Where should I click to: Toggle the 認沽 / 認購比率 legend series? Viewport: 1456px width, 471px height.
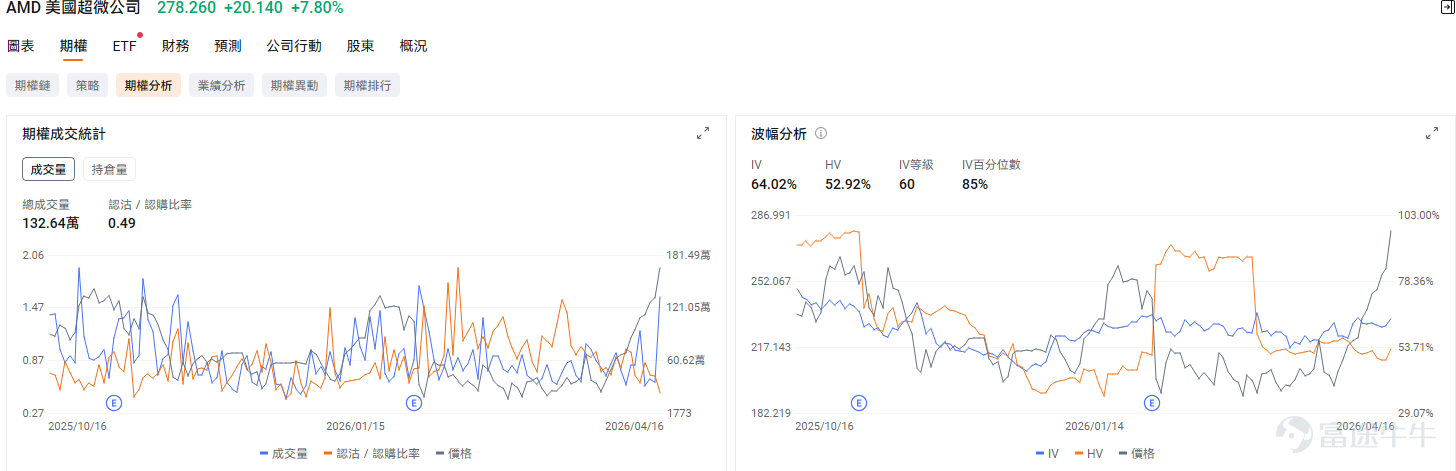(x=372, y=453)
